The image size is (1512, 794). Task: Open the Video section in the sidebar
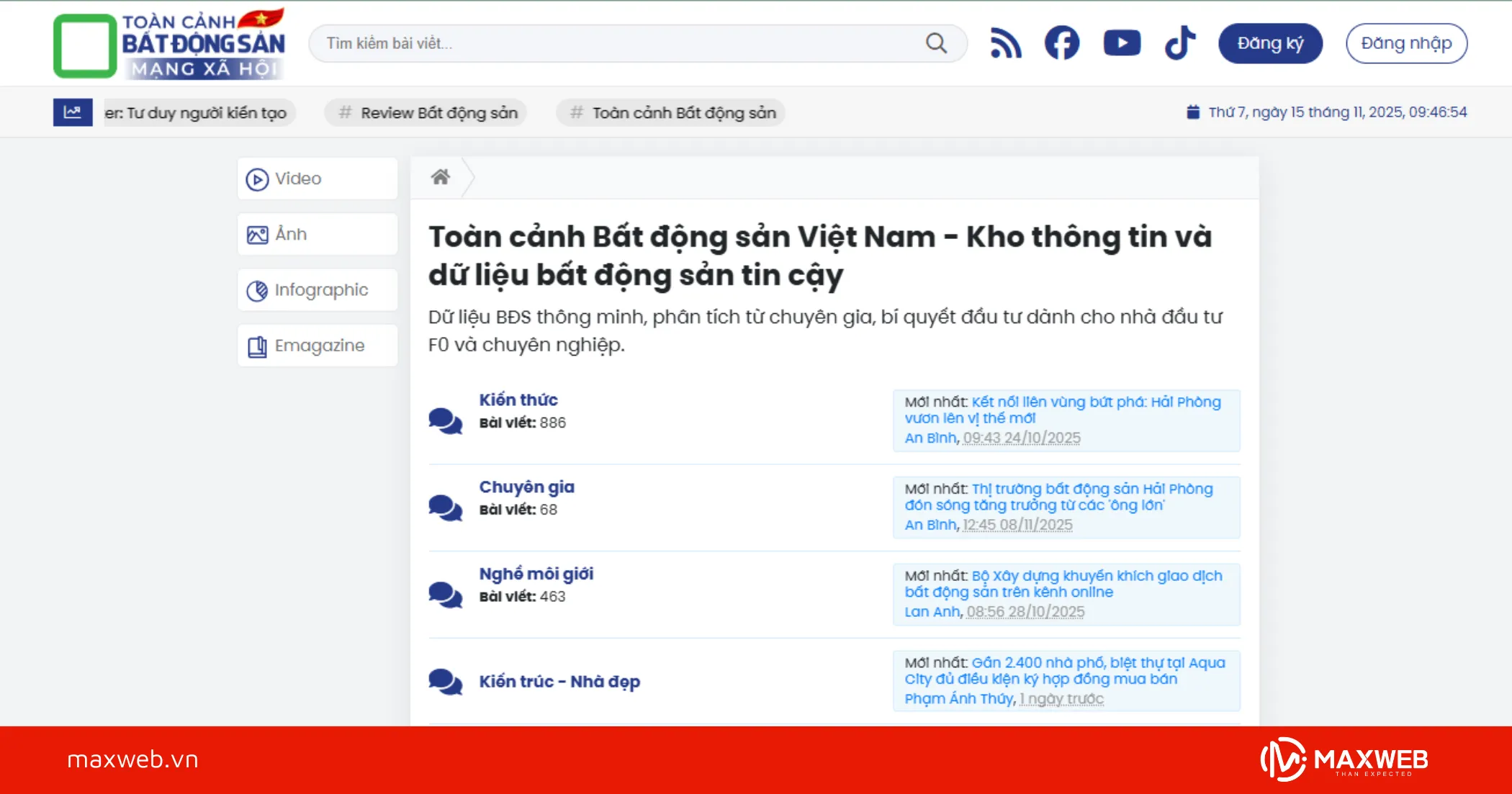click(x=317, y=178)
